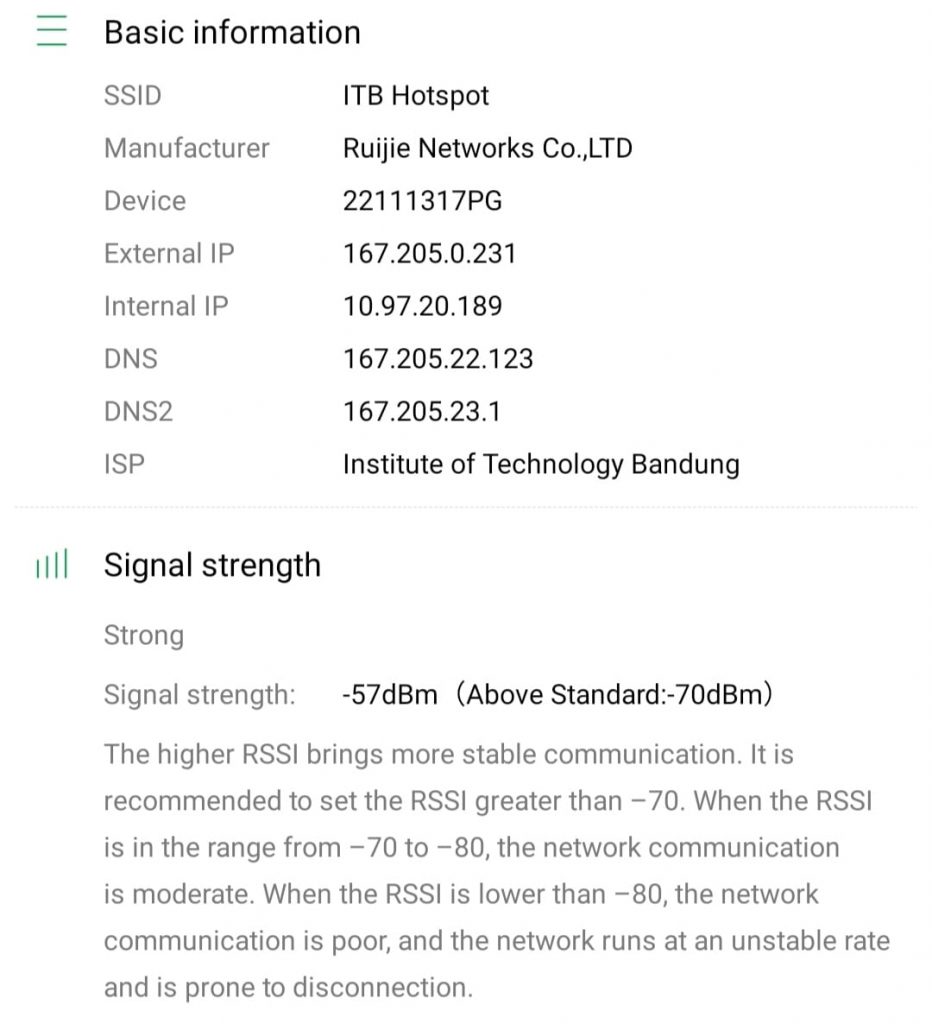This screenshot has width=932, height=1024.
Task: Select the DNS address 167.205.22.123
Action: tap(438, 359)
